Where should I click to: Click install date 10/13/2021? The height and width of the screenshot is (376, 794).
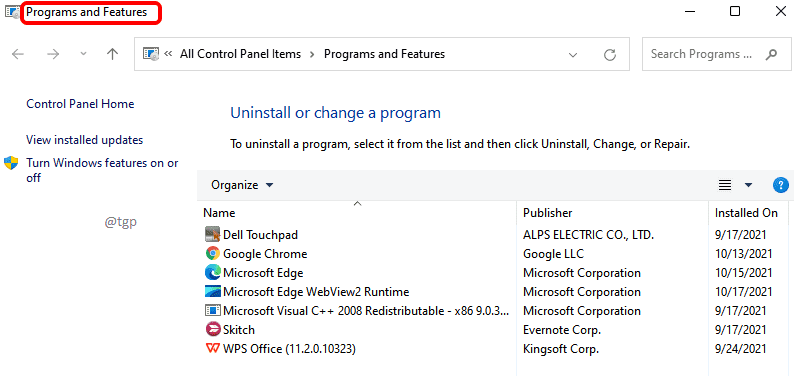click(x=744, y=254)
